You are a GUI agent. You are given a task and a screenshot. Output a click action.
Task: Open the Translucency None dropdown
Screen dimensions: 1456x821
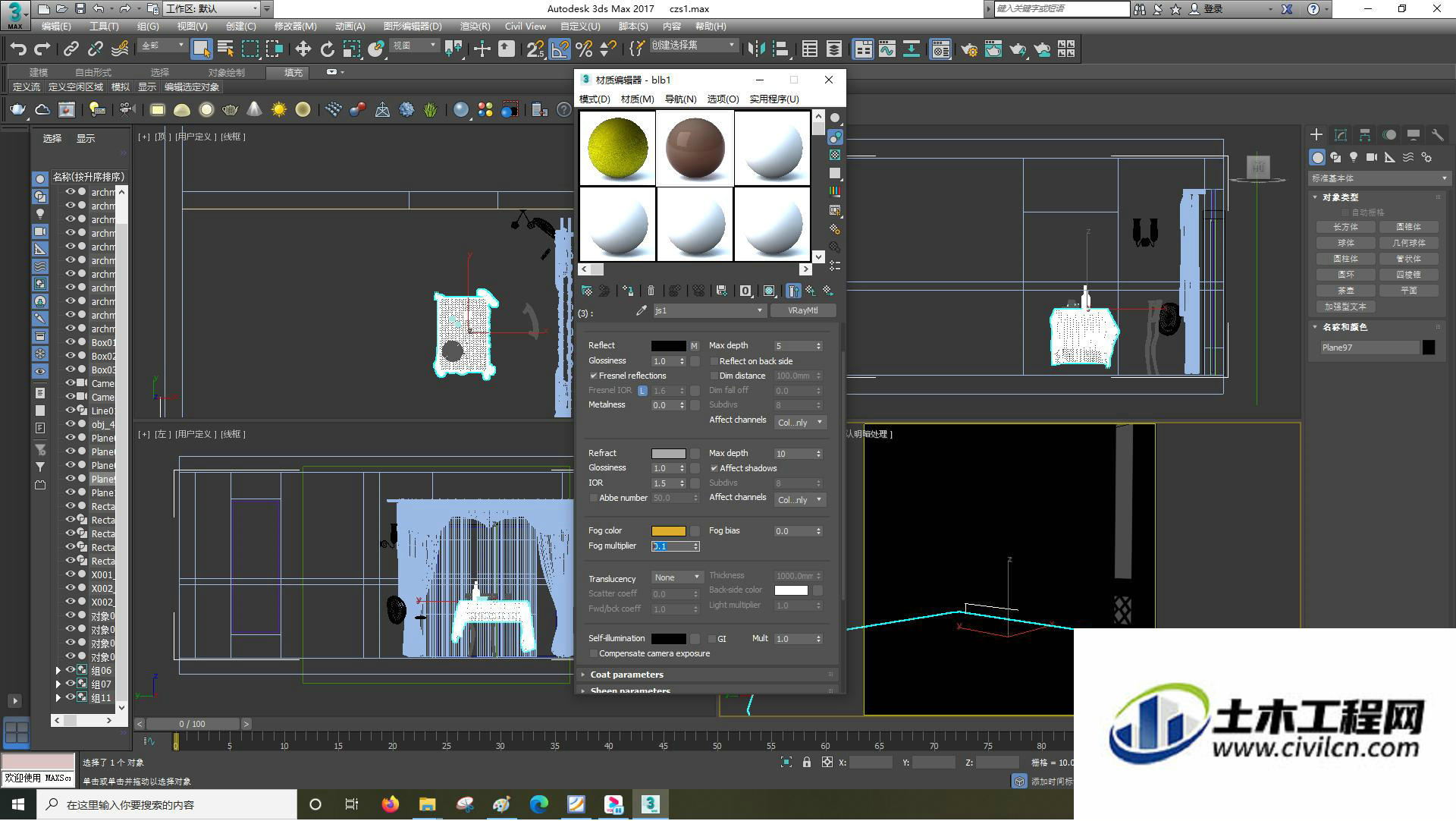676,577
